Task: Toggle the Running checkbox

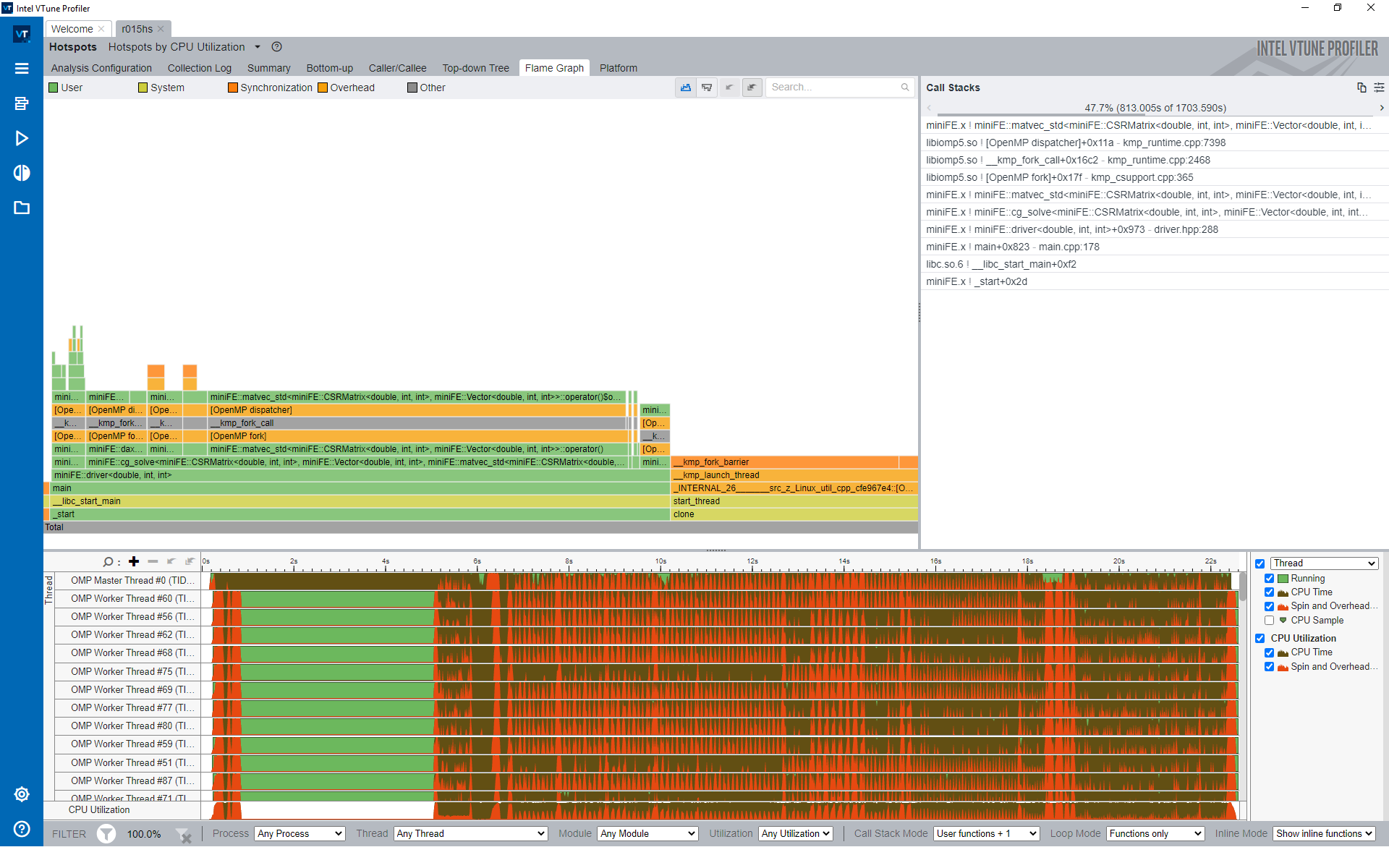Action: (x=1269, y=579)
